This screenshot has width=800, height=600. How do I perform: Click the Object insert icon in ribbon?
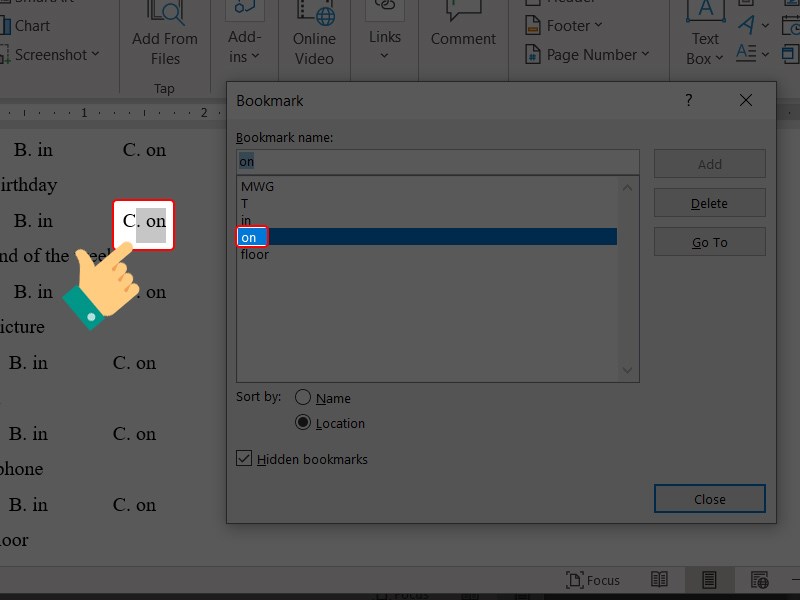click(791, 53)
